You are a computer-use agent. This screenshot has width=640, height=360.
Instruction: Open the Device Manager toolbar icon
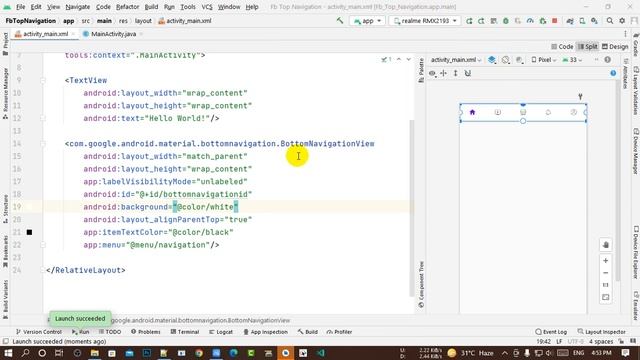pos(582,20)
